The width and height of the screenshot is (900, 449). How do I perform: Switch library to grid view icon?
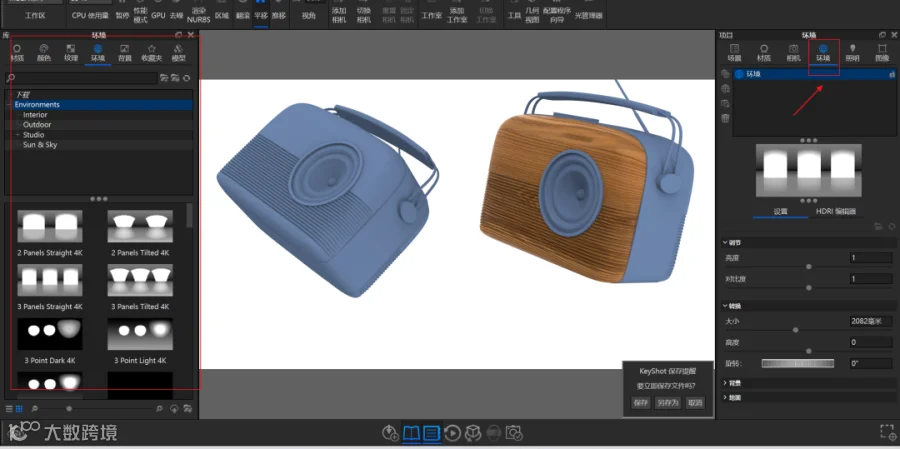[19, 409]
